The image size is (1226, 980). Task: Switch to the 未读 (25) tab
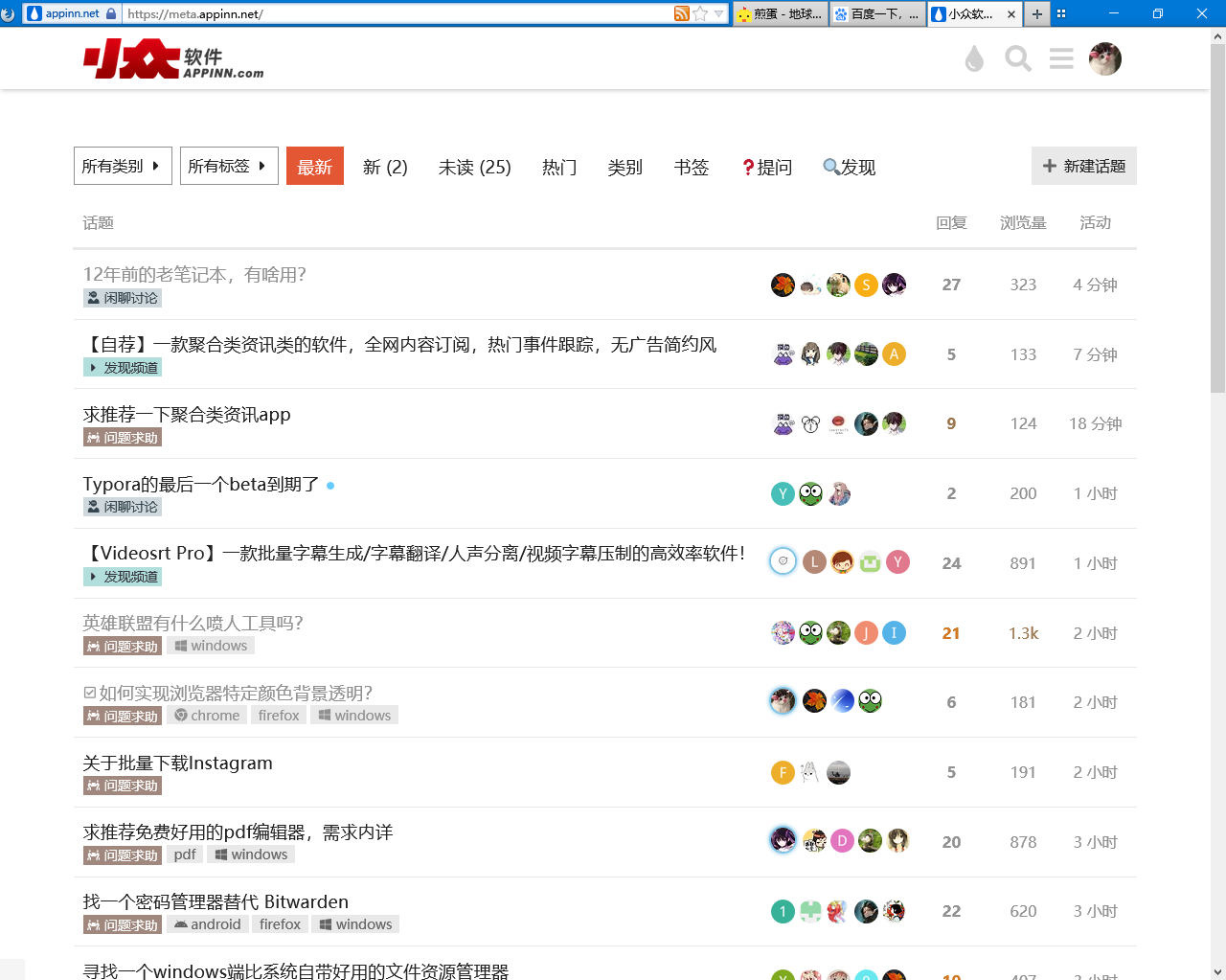474,168
